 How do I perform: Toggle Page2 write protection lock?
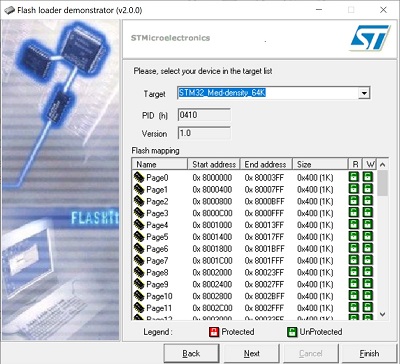coord(368,201)
